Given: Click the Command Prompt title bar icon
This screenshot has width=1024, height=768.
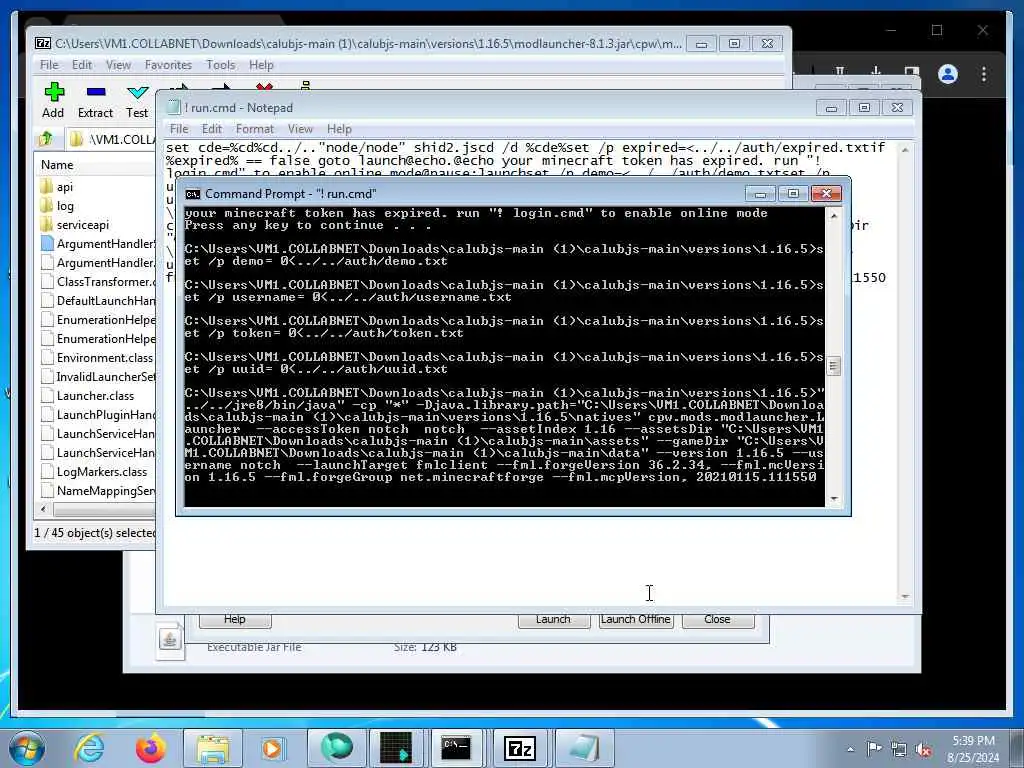Looking at the screenshot, I should (193, 194).
